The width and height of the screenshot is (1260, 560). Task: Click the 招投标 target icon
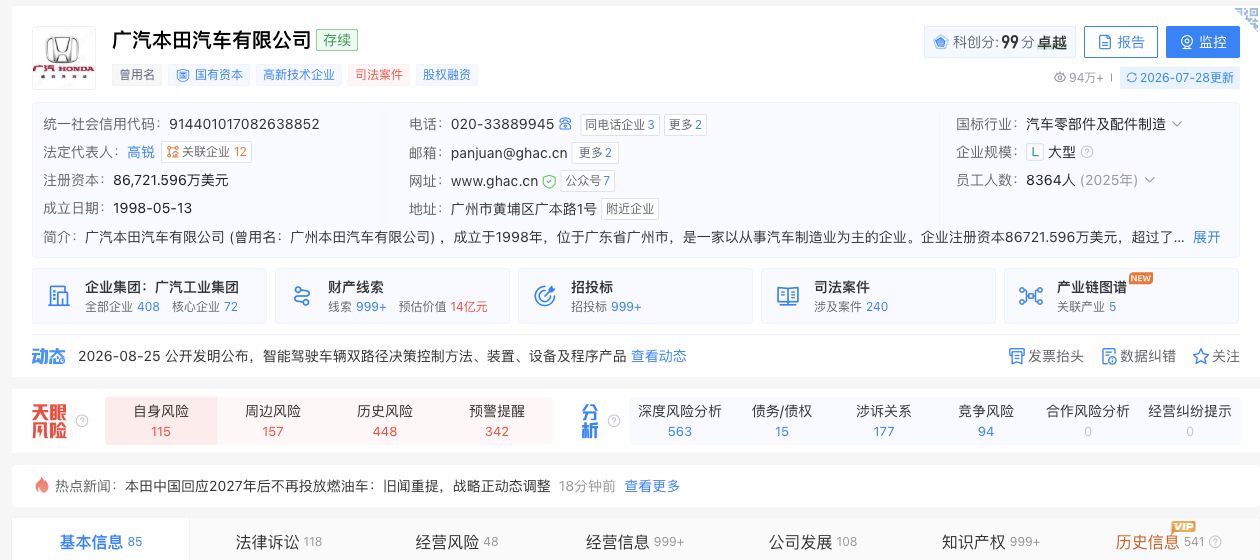545,296
